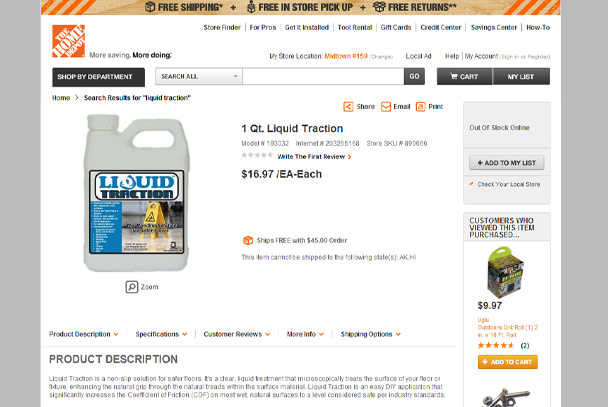The image size is (608, 407).
Task: Click the Home Depot logo
Action: (x=69, y=41)
